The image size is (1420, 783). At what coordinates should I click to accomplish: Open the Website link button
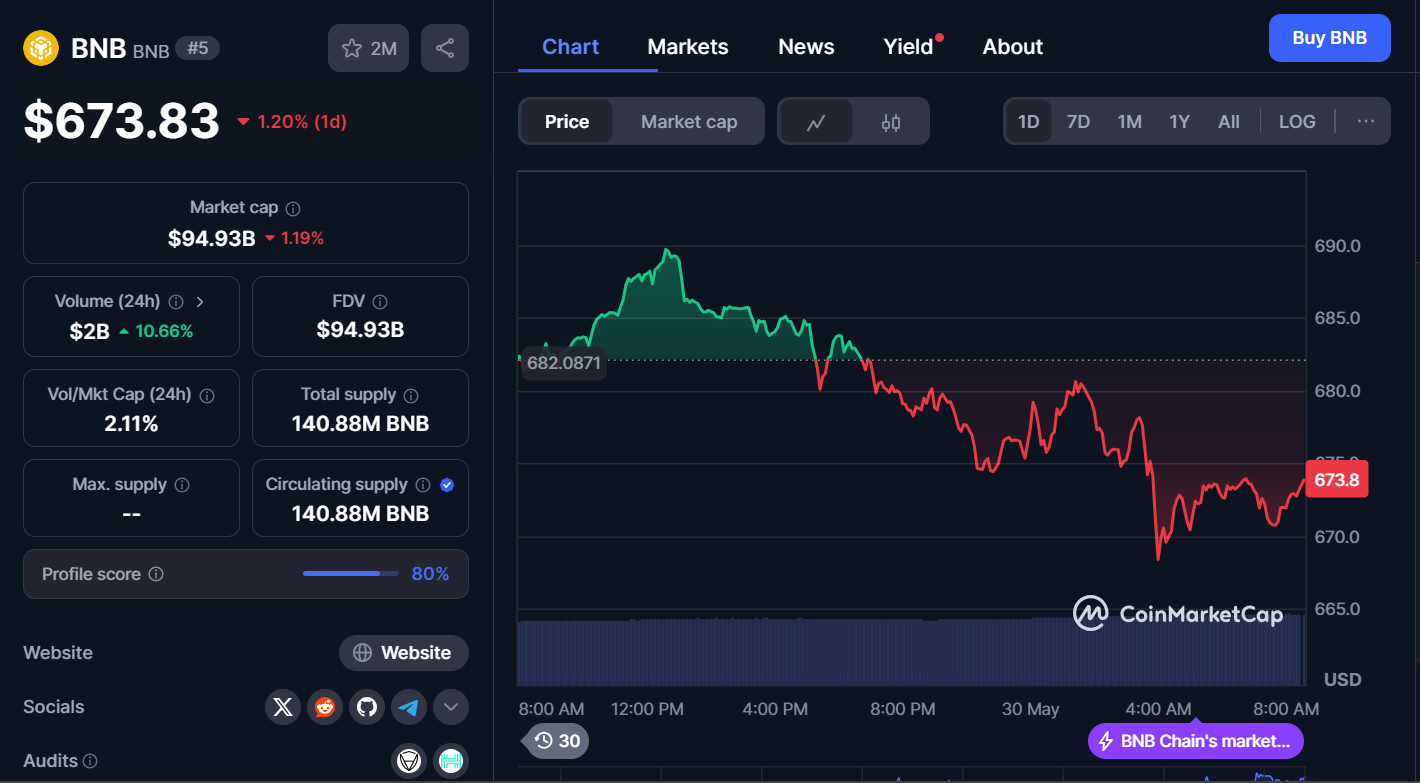coord(404,653)
